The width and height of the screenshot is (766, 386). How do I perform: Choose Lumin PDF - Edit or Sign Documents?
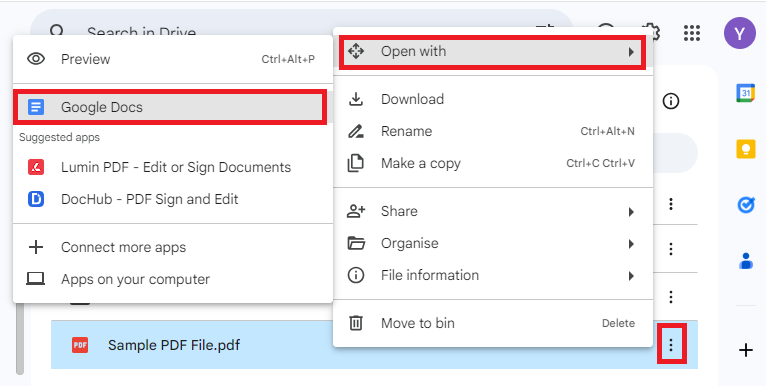click(x=173, y=167)
